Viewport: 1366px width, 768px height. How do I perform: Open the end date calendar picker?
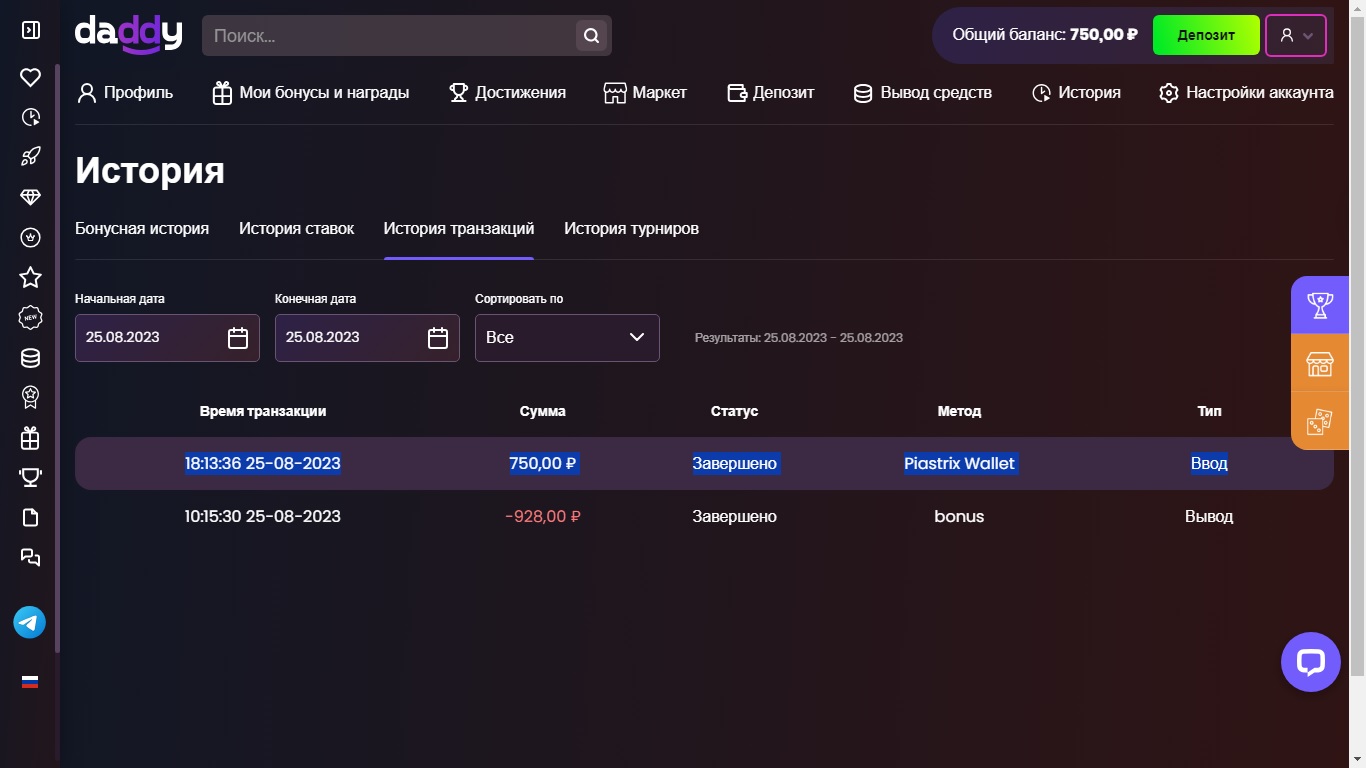[x=437, y=338]
